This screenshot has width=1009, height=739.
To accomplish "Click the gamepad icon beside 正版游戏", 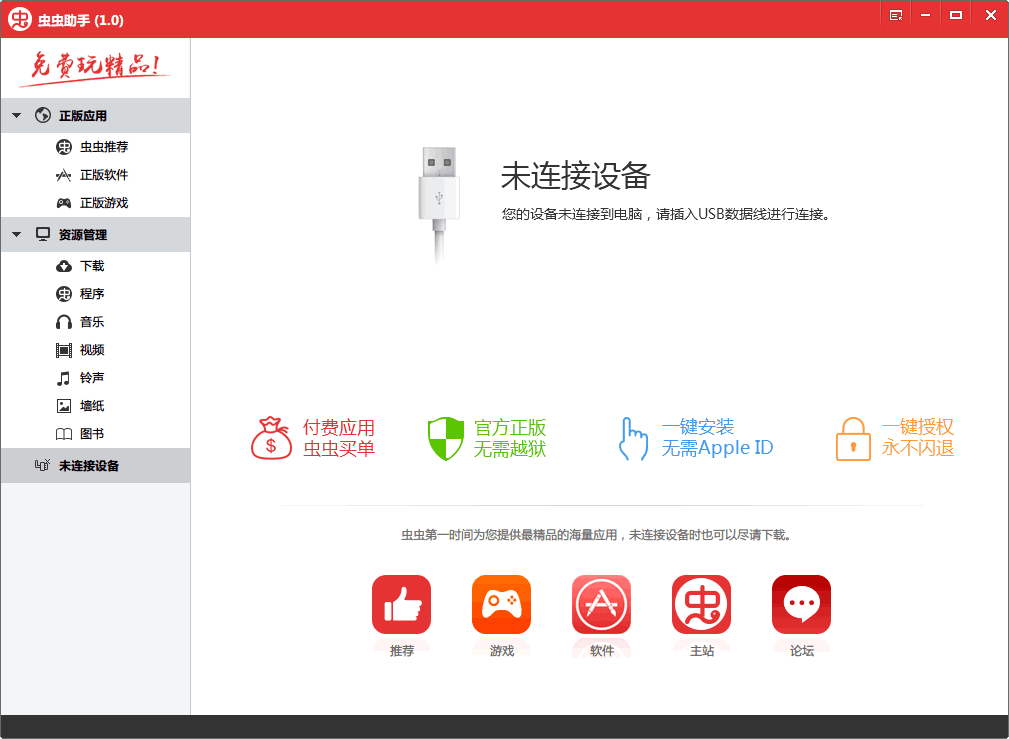I will pyautogui.click(x=64, y=203).
